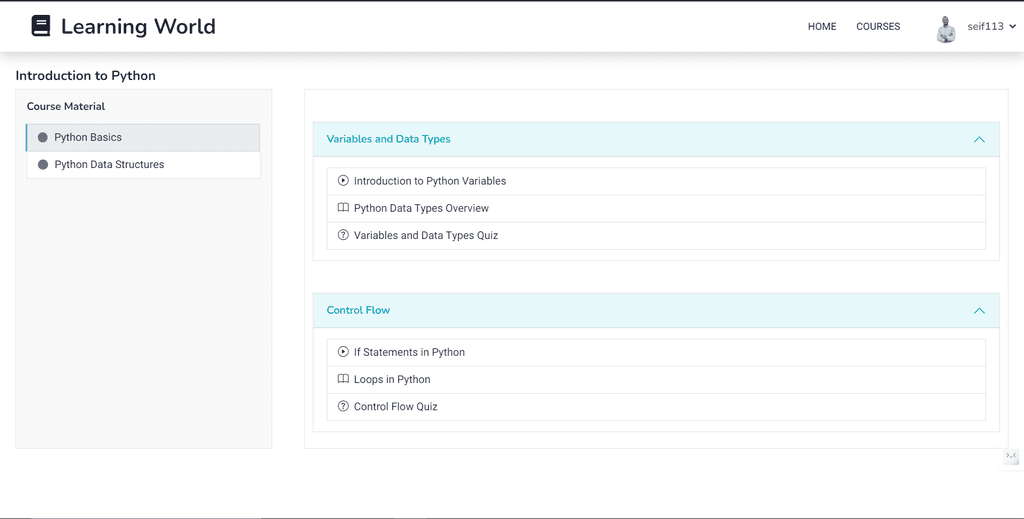Viewport: 1024px width, 519px height.
Task: Click the book icon beside Python Data Types Overview
Action: click(x=343, y=208)
